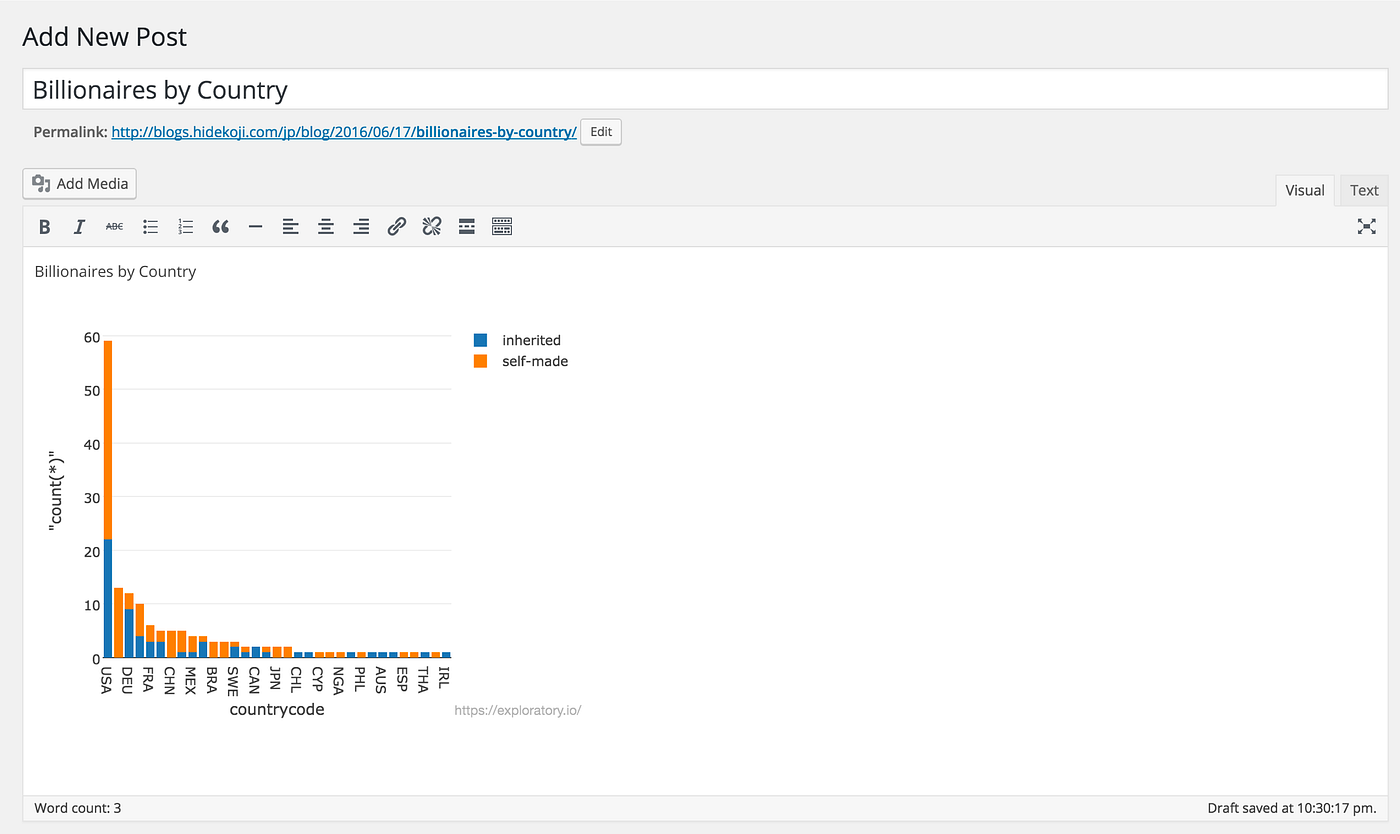Insert a Read More tag
This screenshot has width=1400, height=834.
tap(466, 226)
